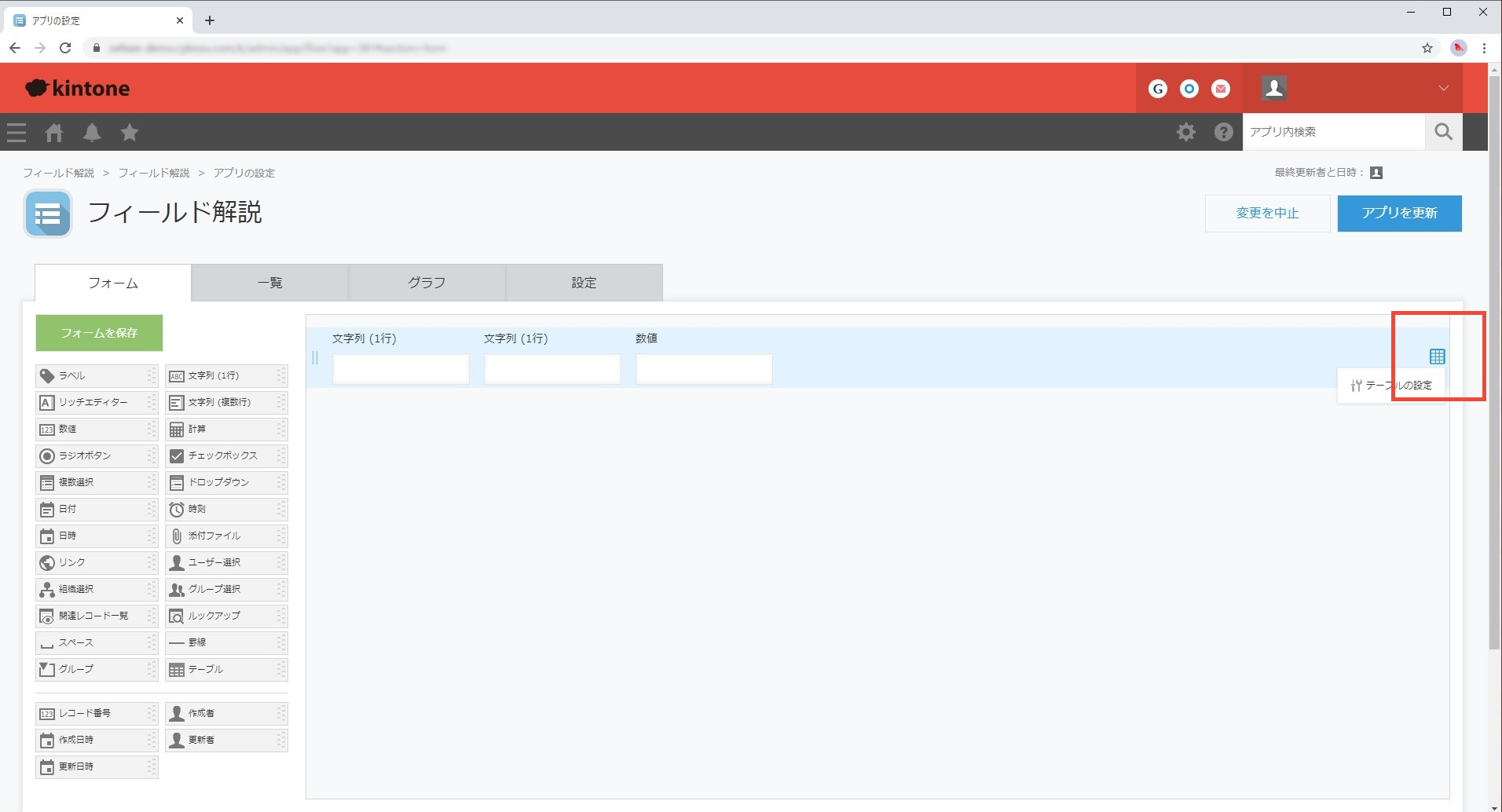The image size is (1502, 812).
Task: Select the リッチエディター field item
Action: pyautogui.click(x=97, y=403)
